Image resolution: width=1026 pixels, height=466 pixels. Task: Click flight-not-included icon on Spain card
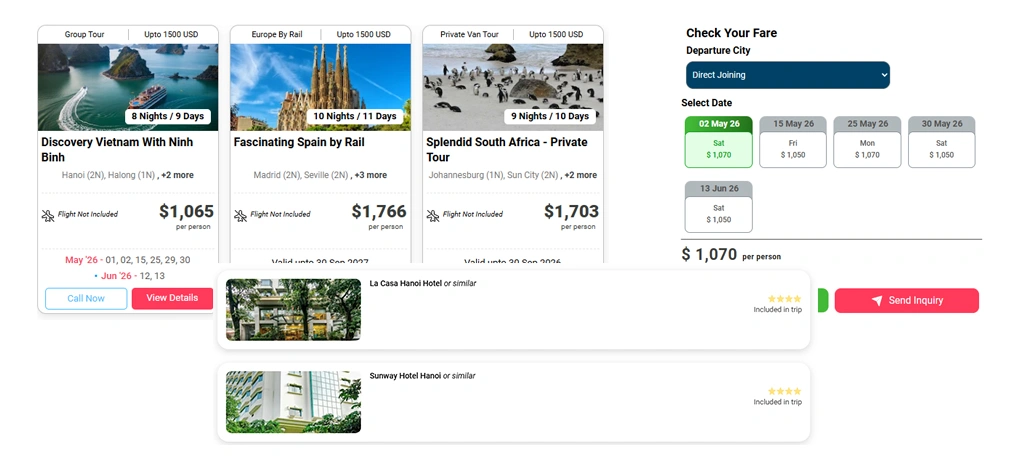240,215
